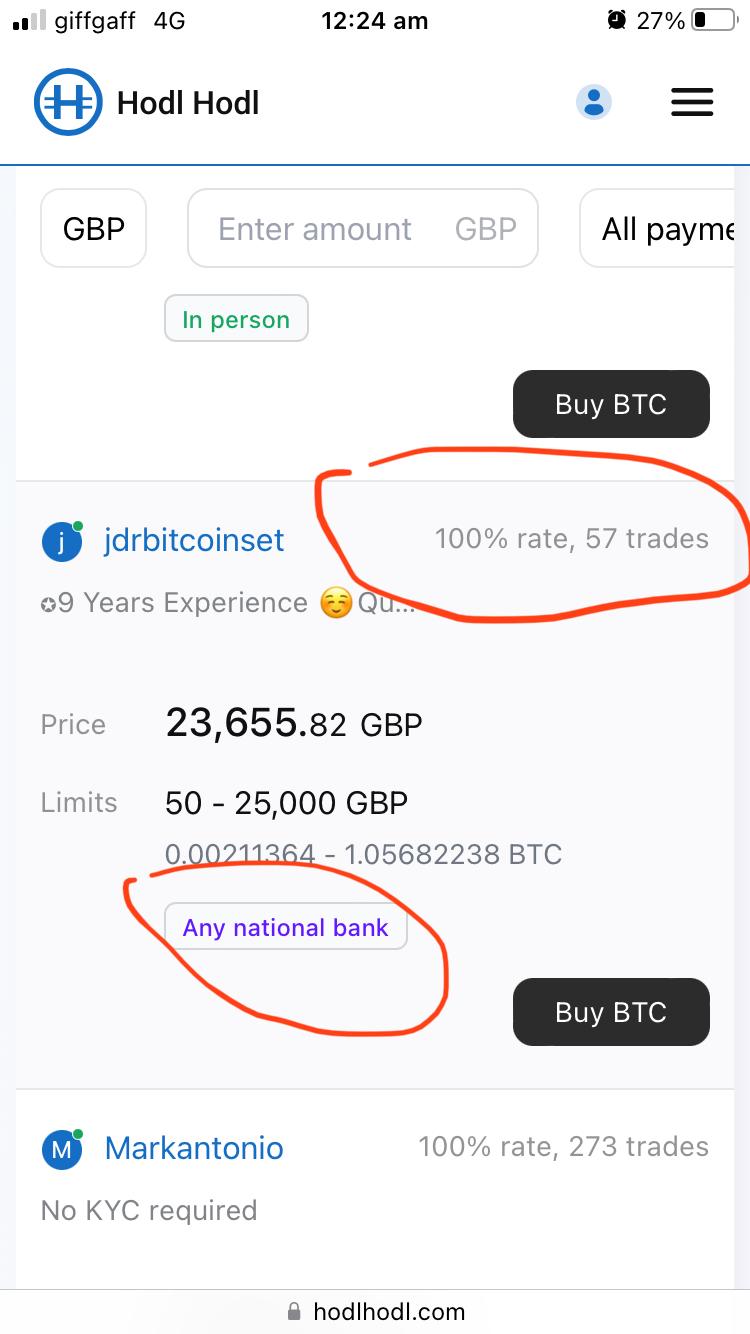
Task: Open the GBP currency dropdown
Action: 94,229
